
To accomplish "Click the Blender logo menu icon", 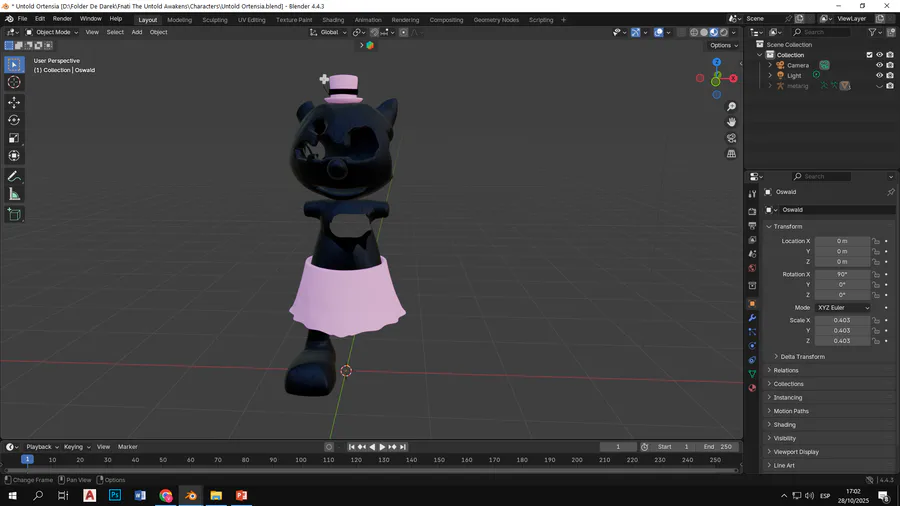I will point(9,19).
